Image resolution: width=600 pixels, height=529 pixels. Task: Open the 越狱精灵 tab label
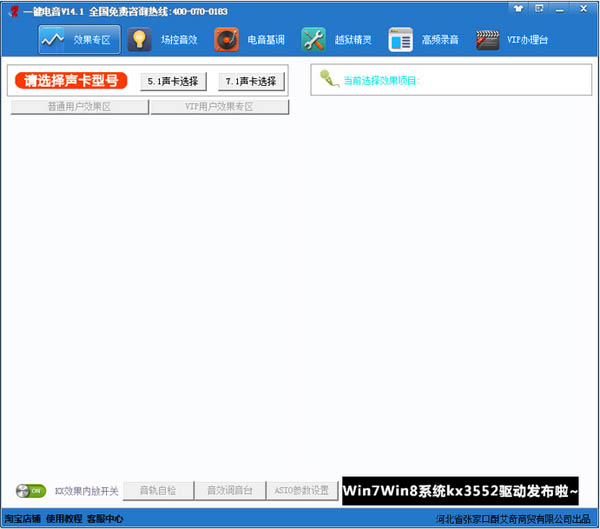tap(353, 39)
